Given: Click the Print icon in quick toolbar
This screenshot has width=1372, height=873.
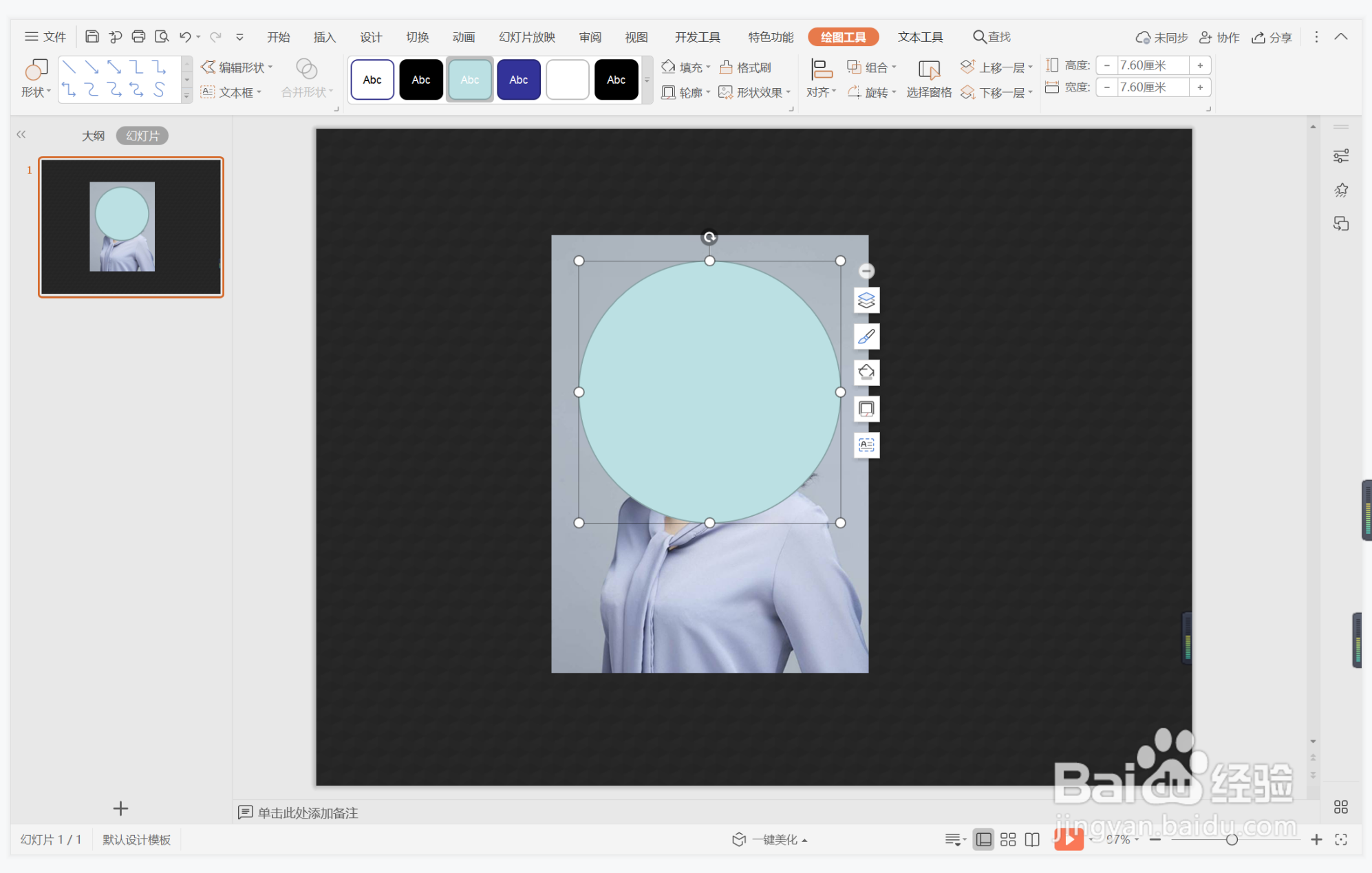Looking at the screenshot, I should point(138,36).
